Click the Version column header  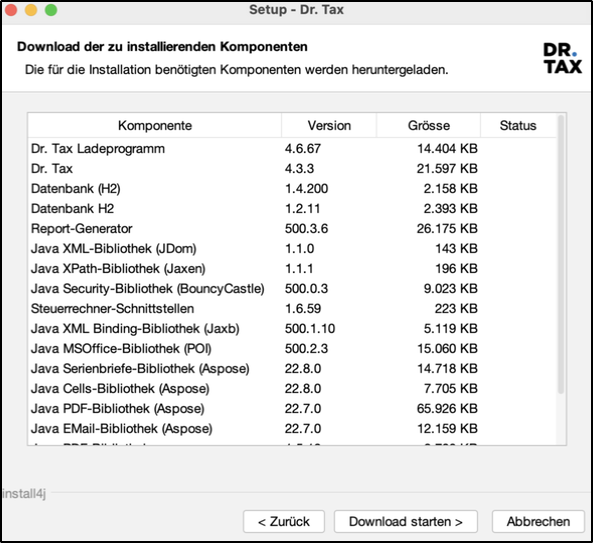329,126
